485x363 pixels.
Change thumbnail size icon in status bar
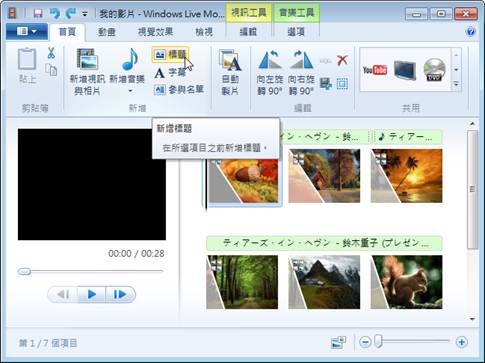point(338,342)
